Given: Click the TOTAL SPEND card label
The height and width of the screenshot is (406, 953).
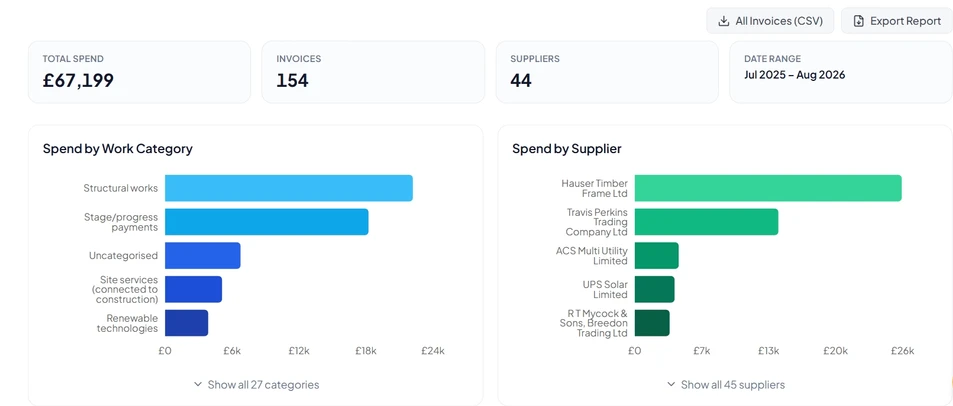Looking at the screenshot, I should pyautogui.click(x=73, y=59).
